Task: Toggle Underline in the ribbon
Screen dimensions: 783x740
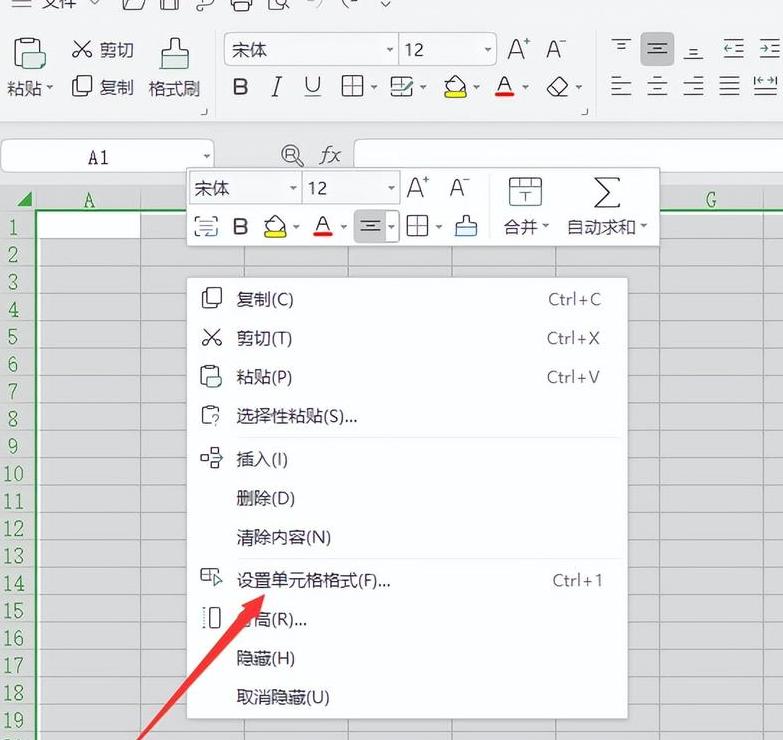Action: (x=313, y=87)
